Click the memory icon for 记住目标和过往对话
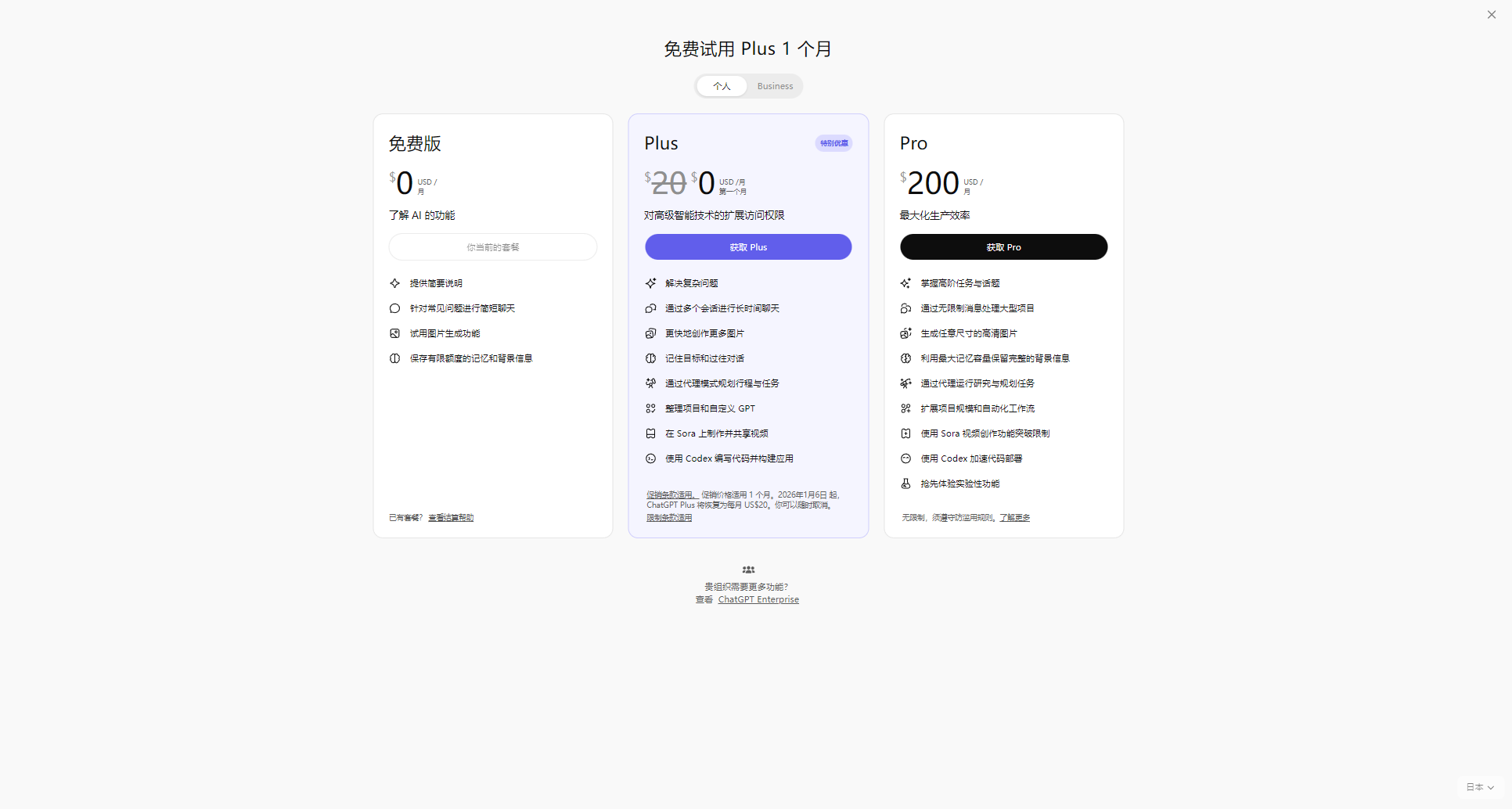The height and width of the screenshot is (809, 1512). click(650, 358)
